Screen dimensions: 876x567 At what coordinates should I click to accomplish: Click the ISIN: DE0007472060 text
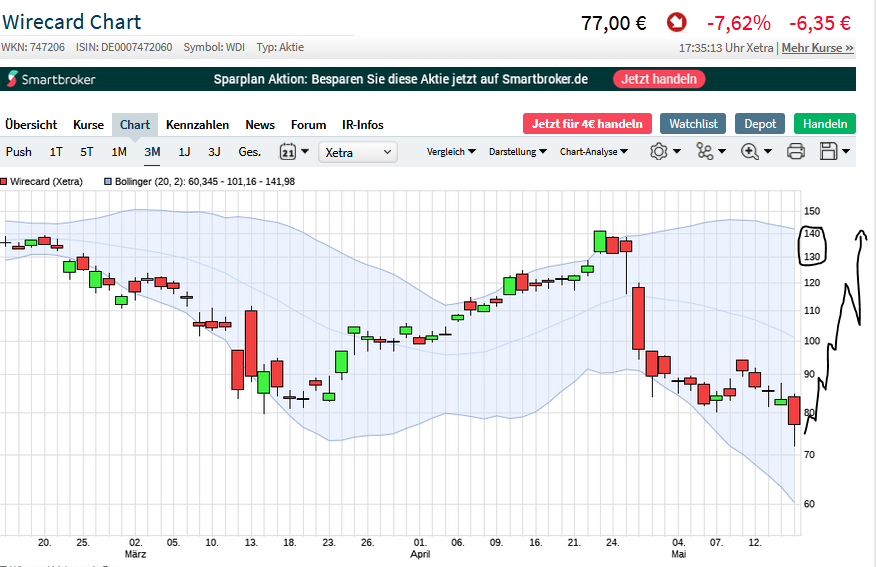coord(124,47)
